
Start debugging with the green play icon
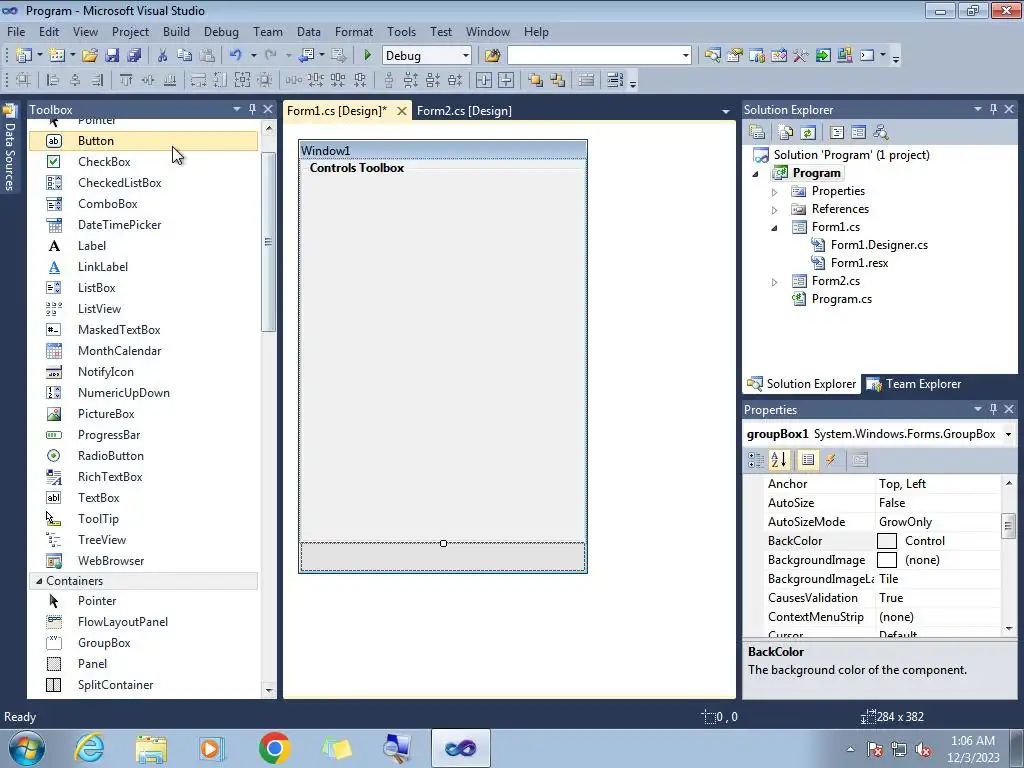tap(367, 56)
